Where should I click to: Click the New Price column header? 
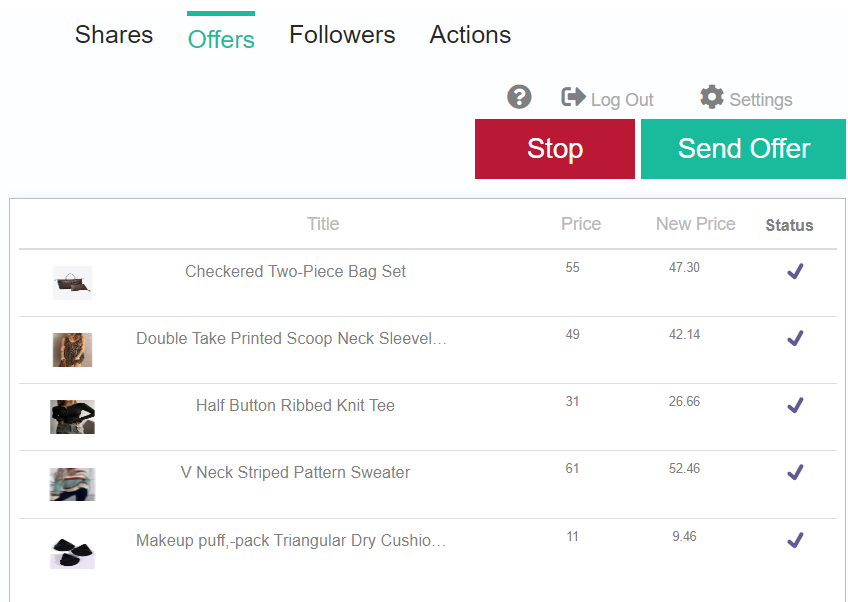click(x=695, y=224)
